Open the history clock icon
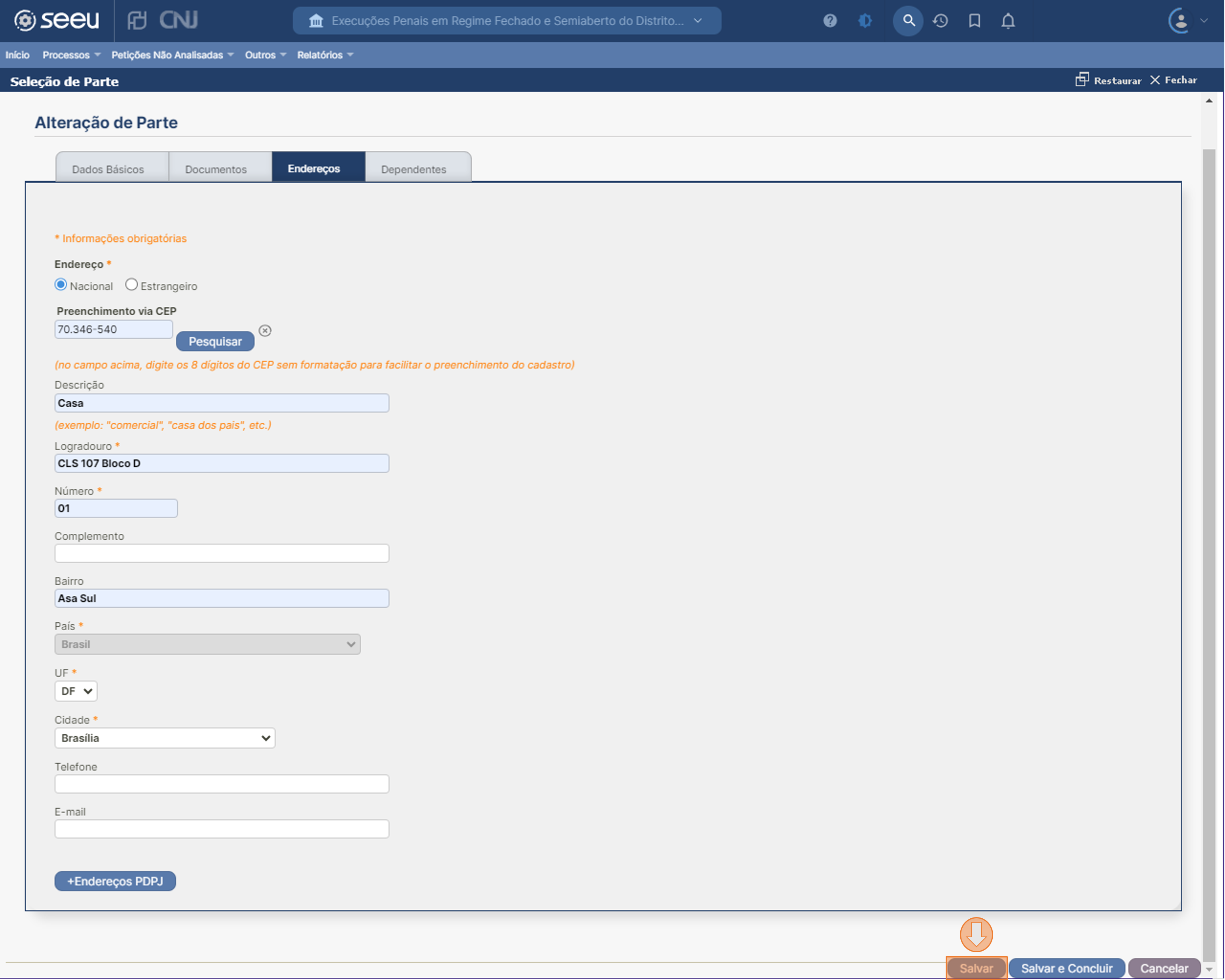This screenshot has width=1225, height=980. coord(941,21)
